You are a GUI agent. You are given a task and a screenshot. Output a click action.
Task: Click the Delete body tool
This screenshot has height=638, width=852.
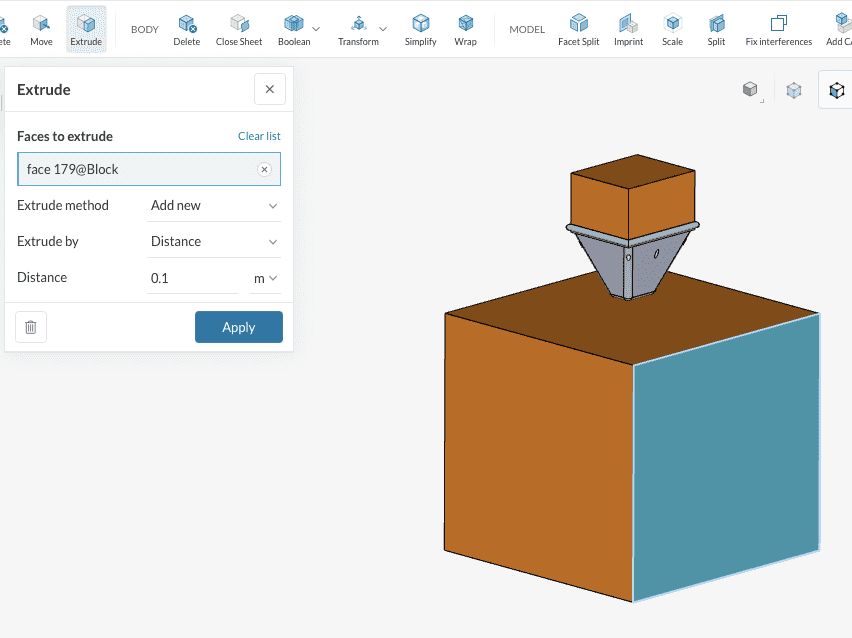tap(186, 29)
